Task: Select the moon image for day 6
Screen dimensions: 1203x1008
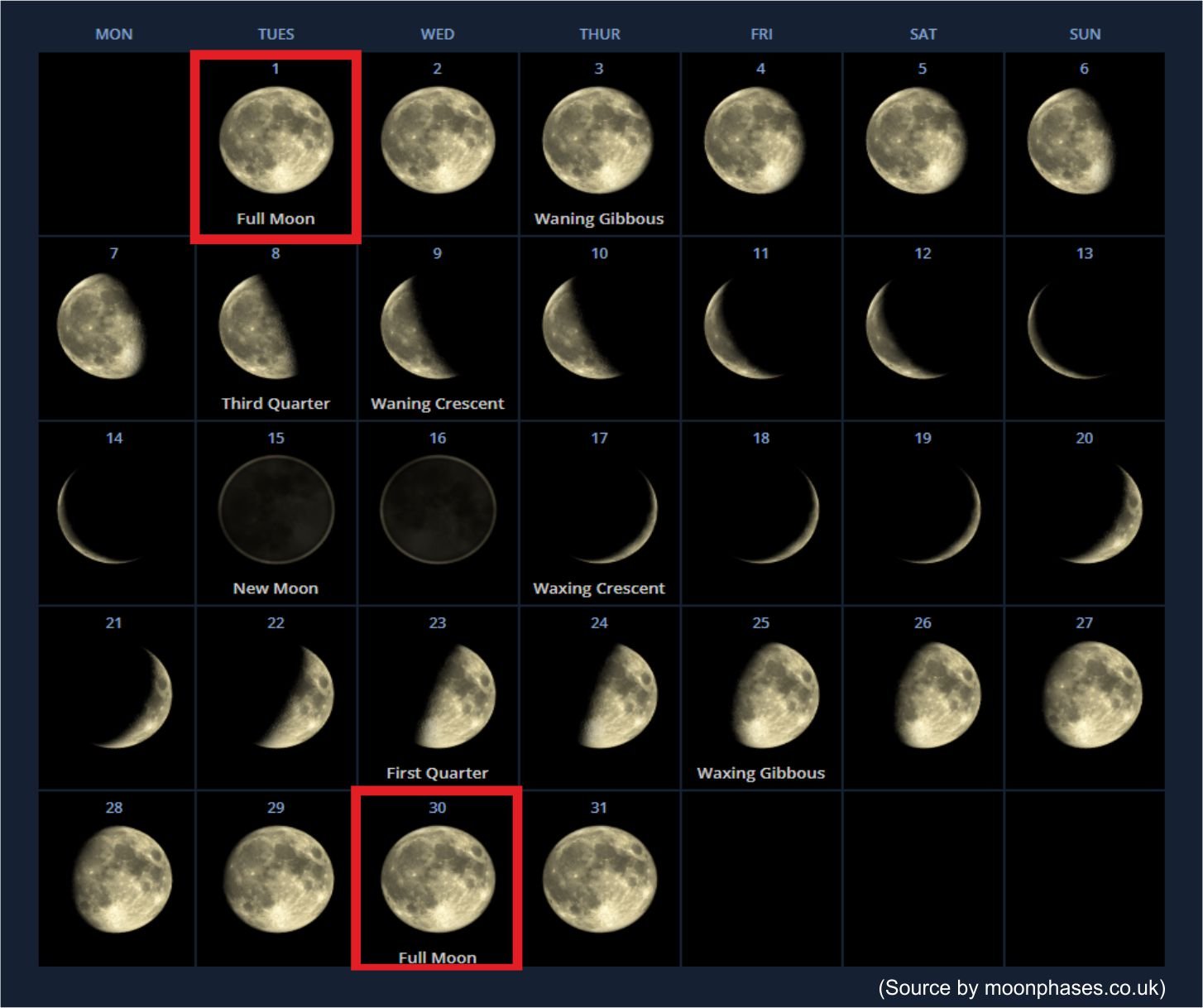Action: pos(1071,141)
